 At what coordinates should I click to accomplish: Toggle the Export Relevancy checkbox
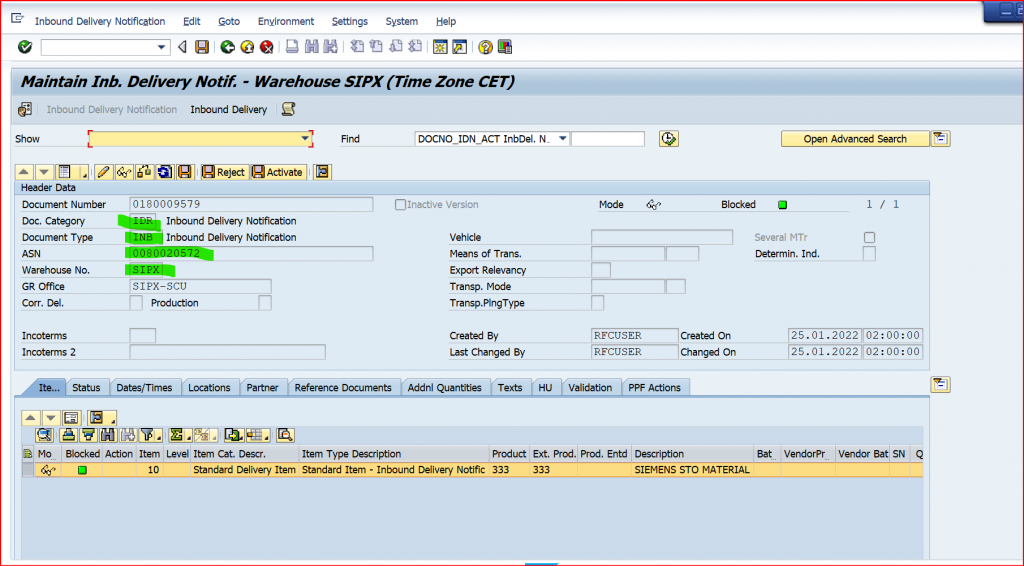tap(601, 270)
